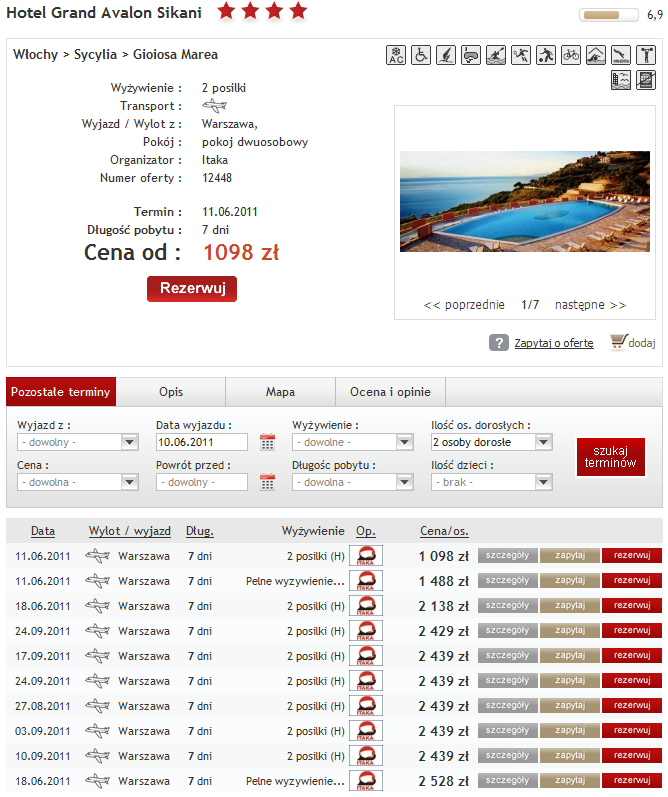The image size is (668, 797).
Task: Click the snorkeling mask icon
Action: [471, 55]
